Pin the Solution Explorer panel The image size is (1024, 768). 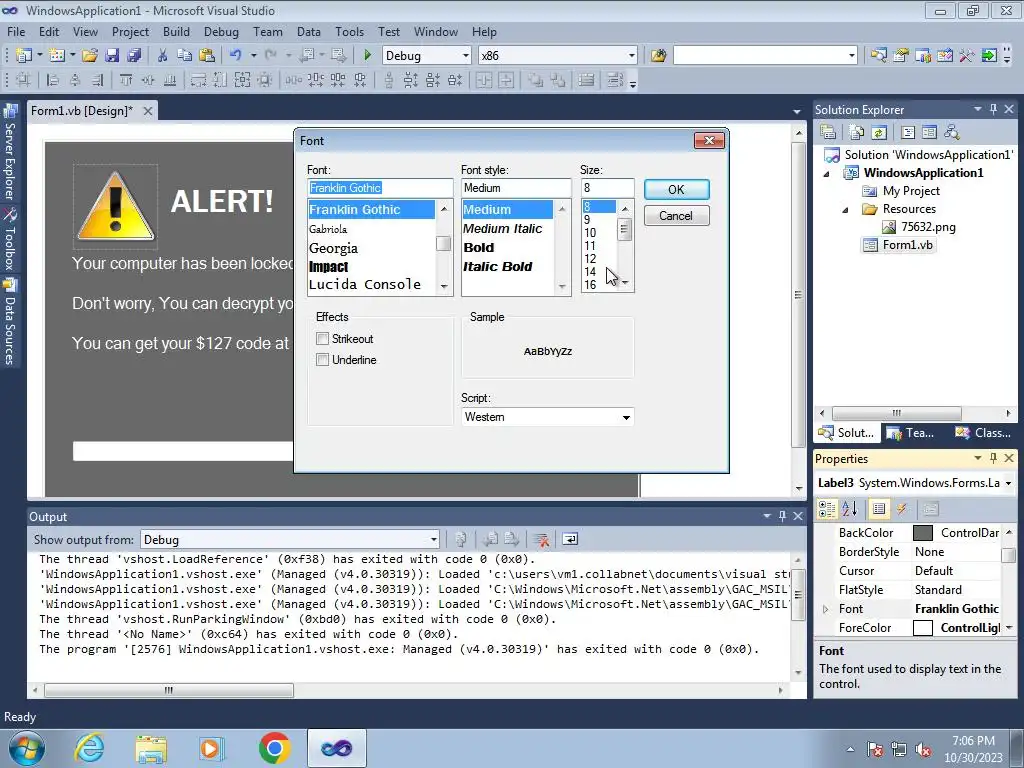[x=993, y=109]
